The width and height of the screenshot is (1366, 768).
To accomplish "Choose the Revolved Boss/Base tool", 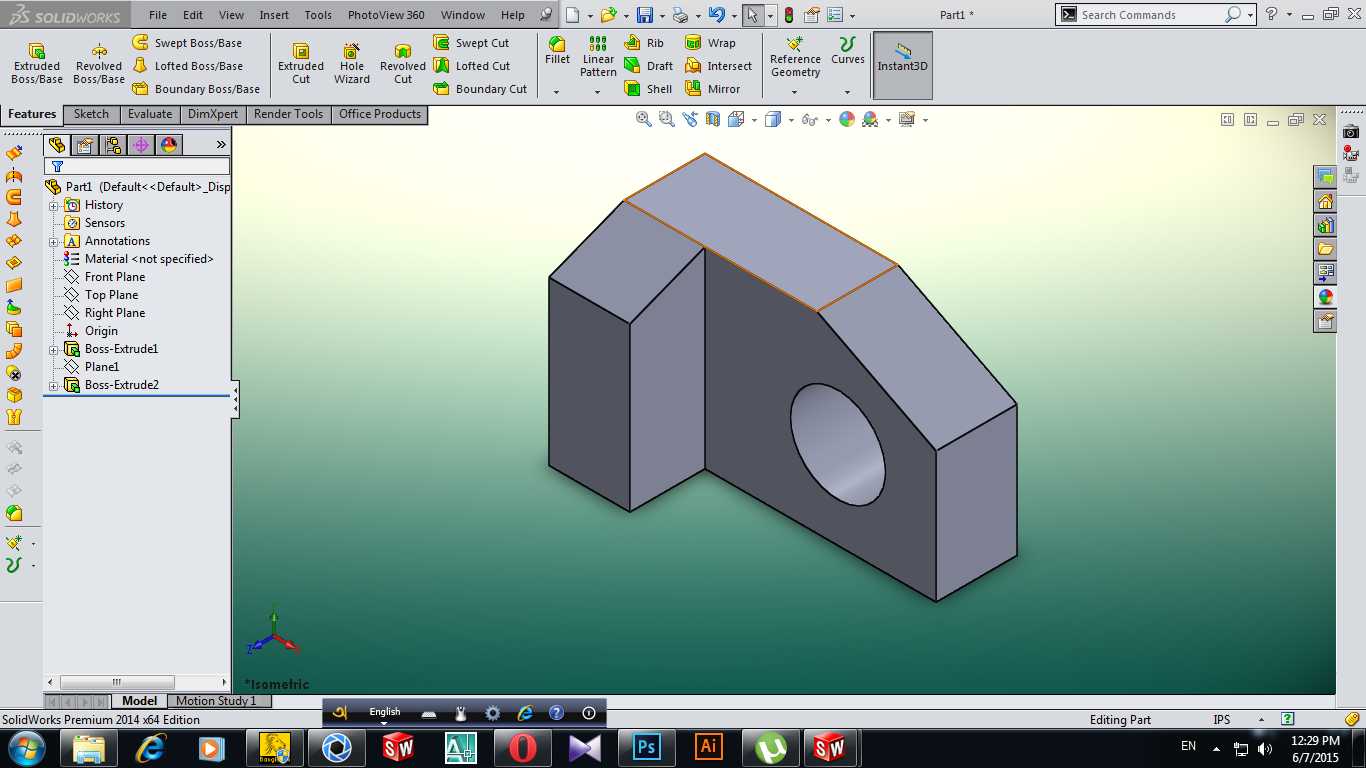I will pyautogui.click(x=99, y=64).
